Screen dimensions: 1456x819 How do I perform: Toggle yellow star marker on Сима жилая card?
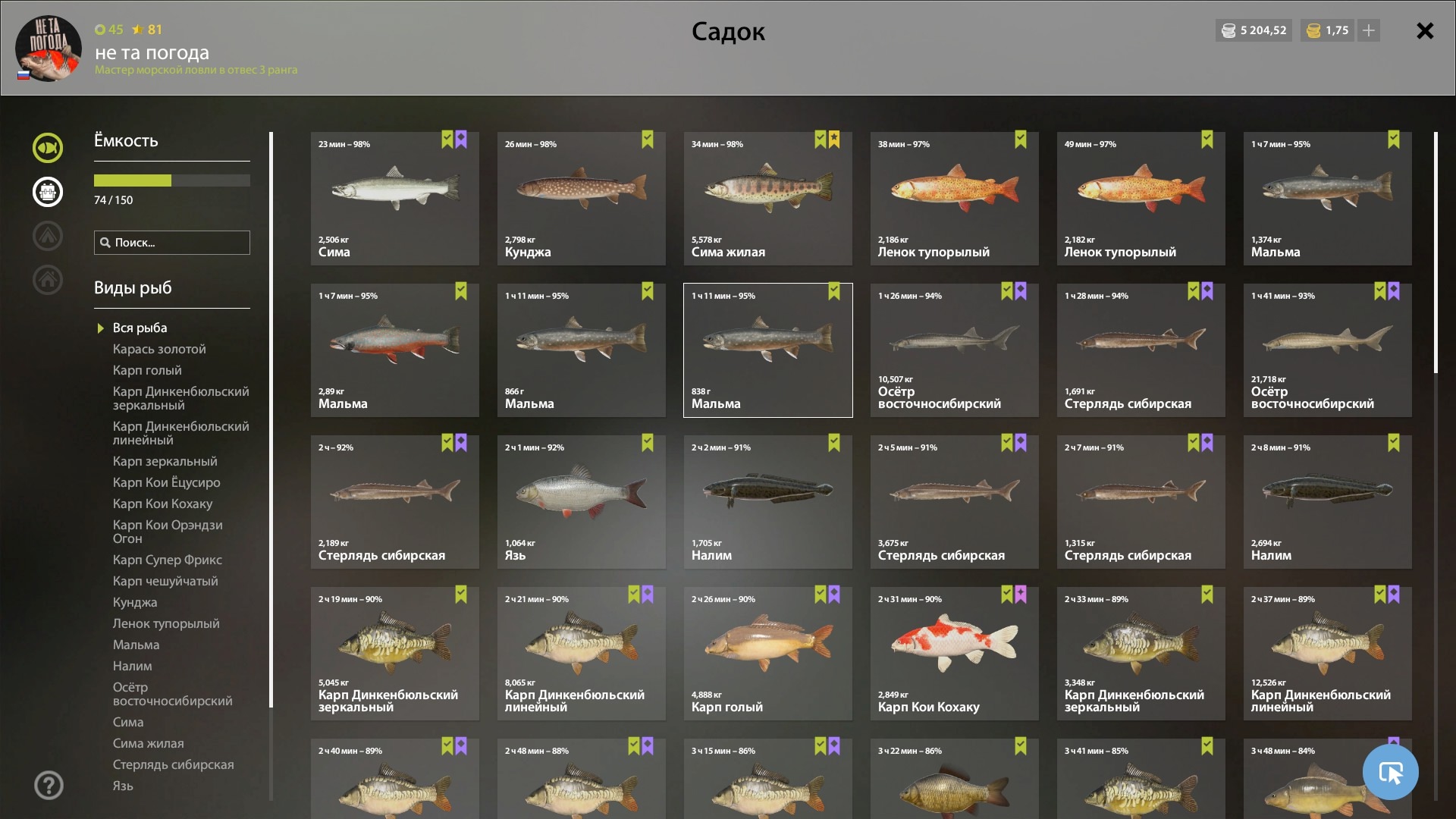834,140
